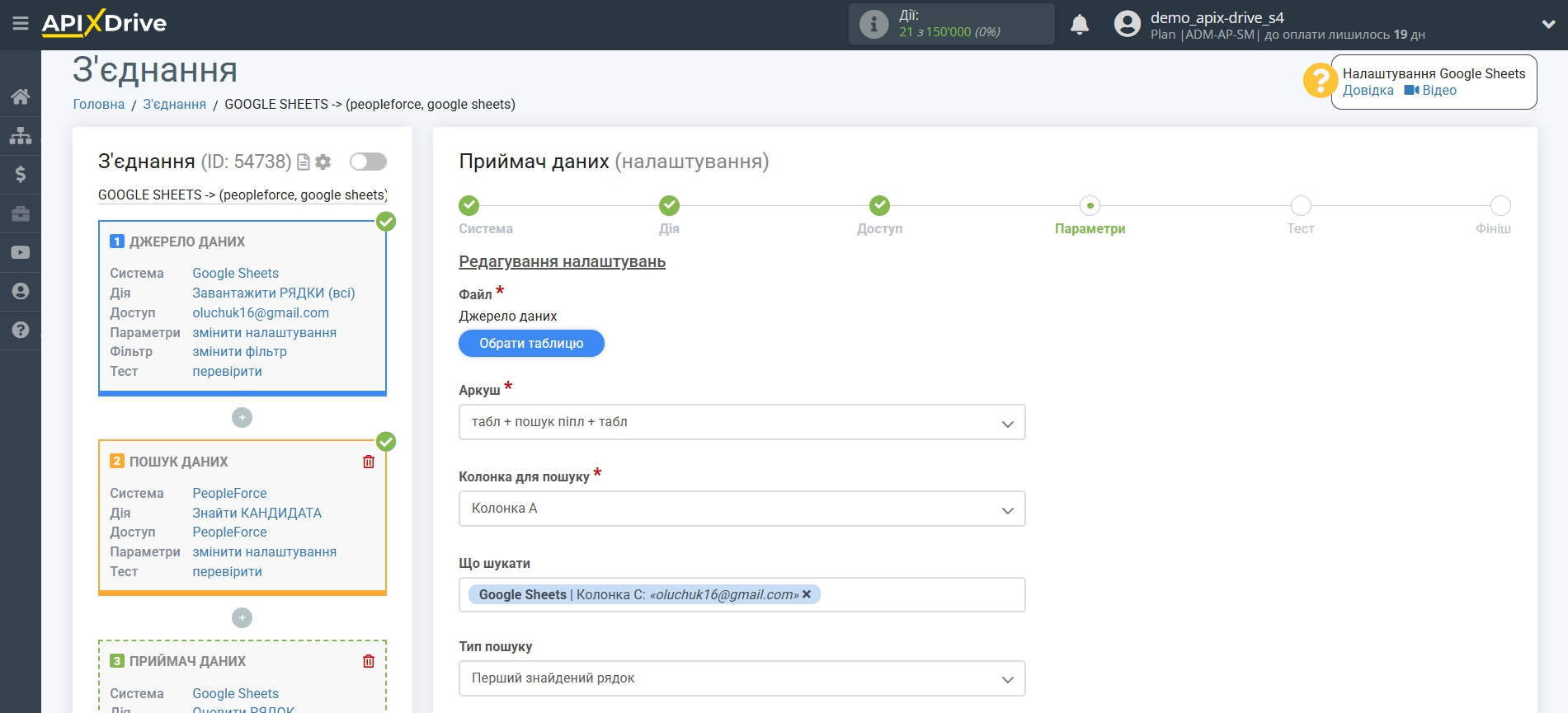Open Google Sheets link in receiver block
The height and width of the screenshot is (713, 1568).
click(235, 693)
